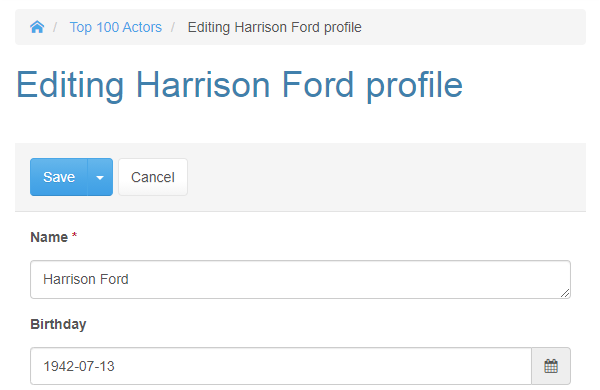Image resolution: width=600 pixels, height=390 pixels.
Task: Focus the Birthday field showing 1942-07-13
Action: click(281, 366)
